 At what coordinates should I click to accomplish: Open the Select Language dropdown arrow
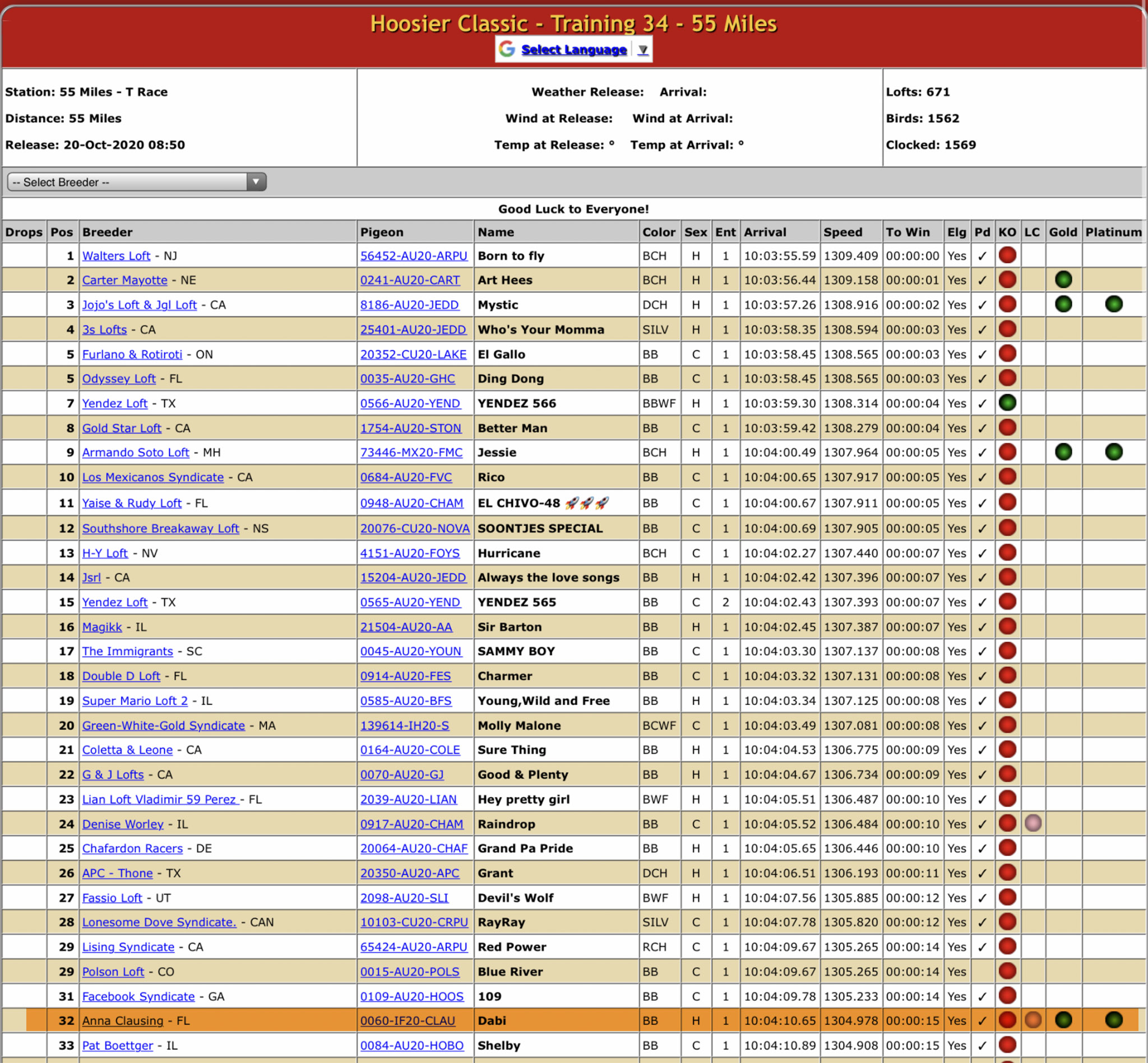pos(643,50)
